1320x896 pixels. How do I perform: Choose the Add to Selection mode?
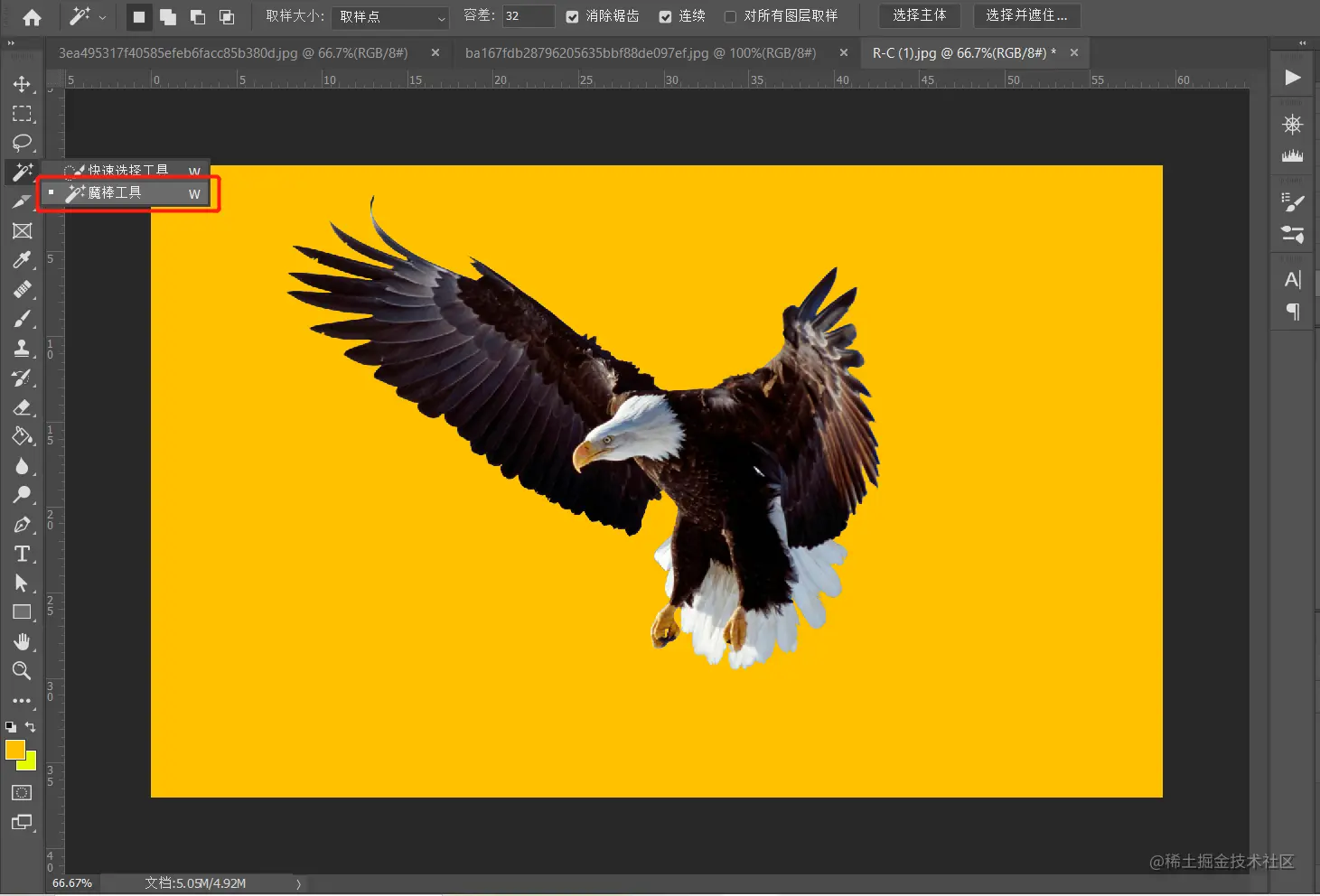tap(168, 16)
